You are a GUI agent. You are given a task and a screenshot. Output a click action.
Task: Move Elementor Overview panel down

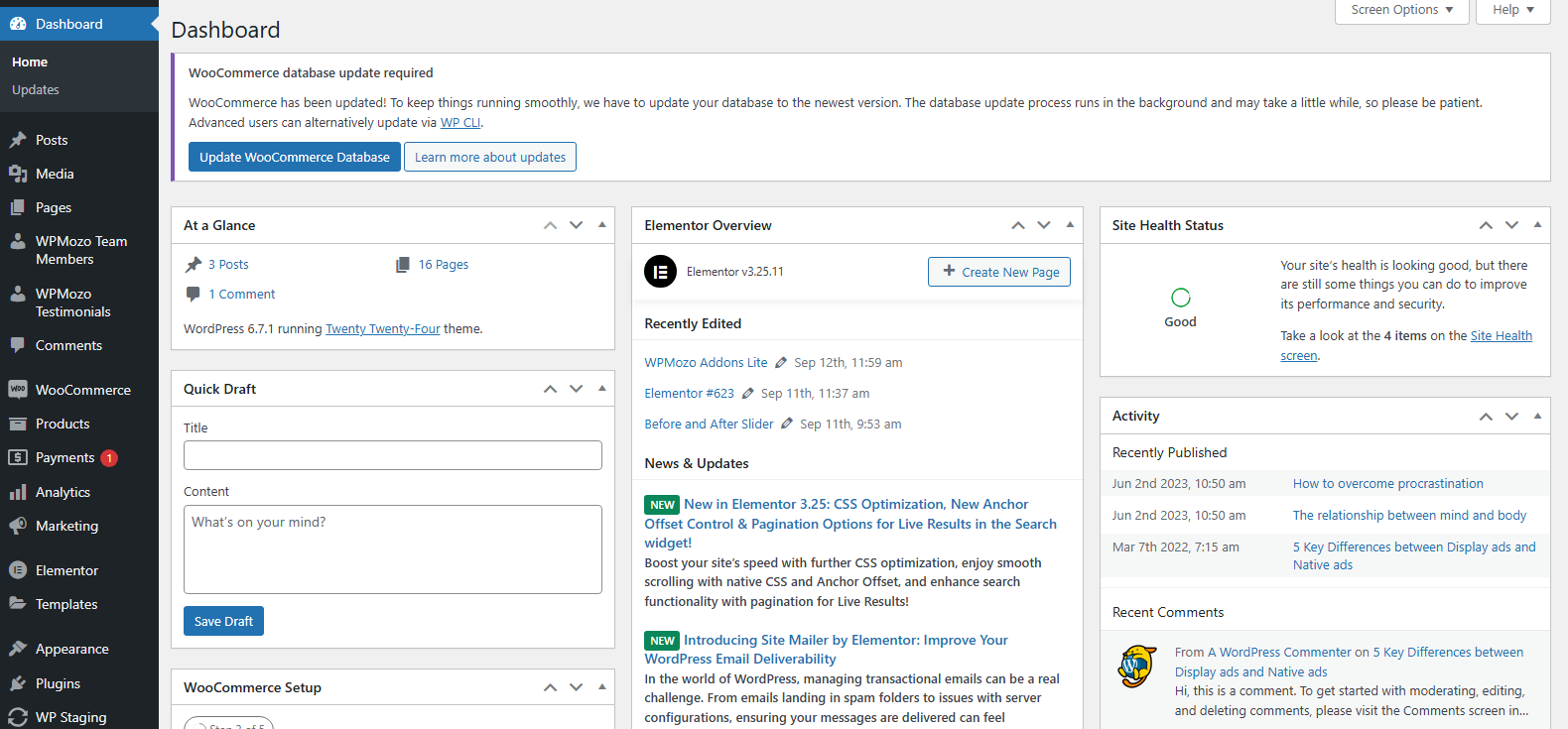pos(1044,225)
